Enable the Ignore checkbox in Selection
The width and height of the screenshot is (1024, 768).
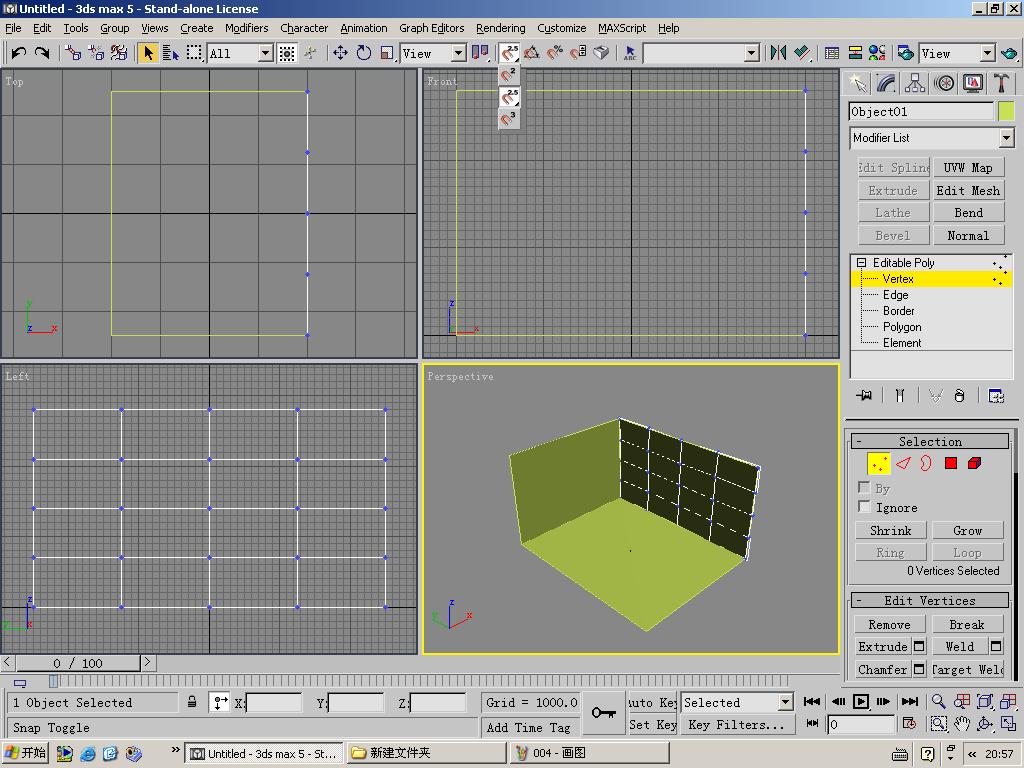pos(865,507)
